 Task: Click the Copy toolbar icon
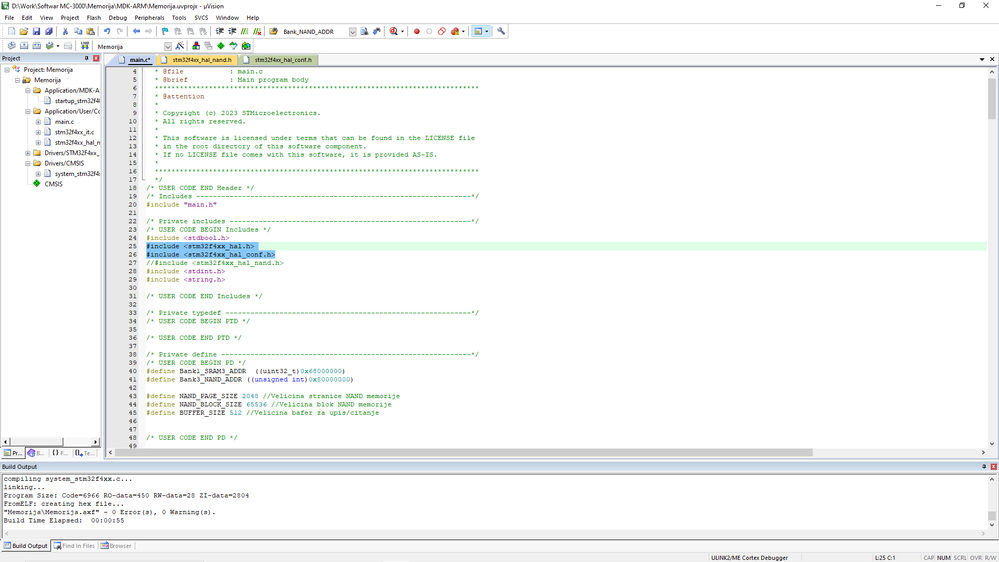78,31
